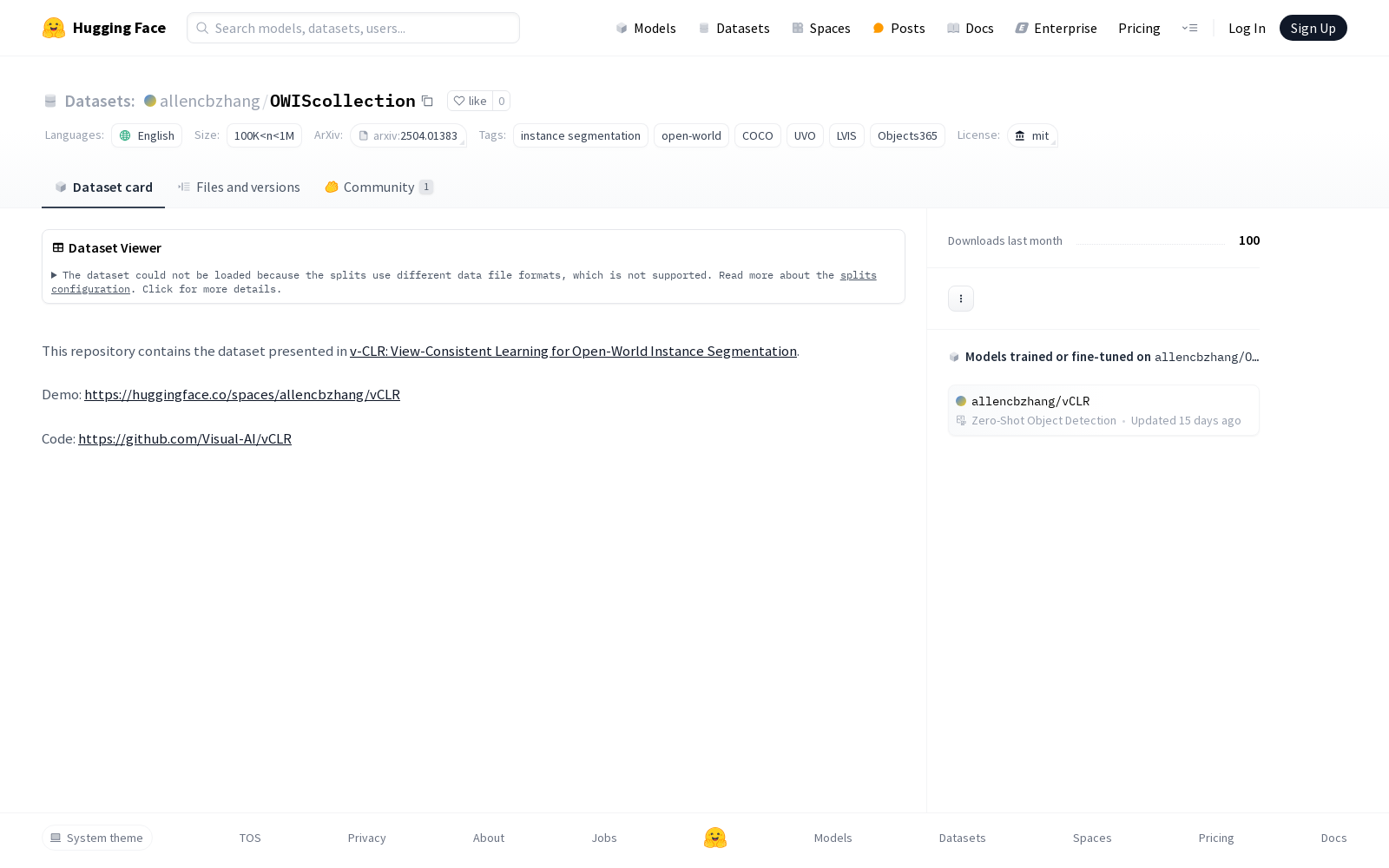
Task: Click the COCO tag
Action: click(758, 135)
